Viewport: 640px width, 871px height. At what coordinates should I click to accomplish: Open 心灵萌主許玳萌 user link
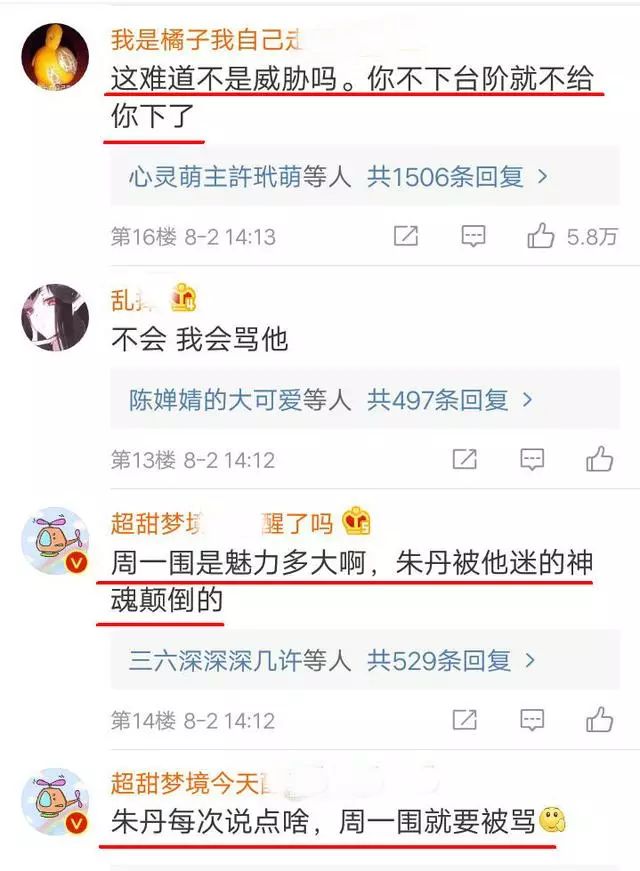216,177
